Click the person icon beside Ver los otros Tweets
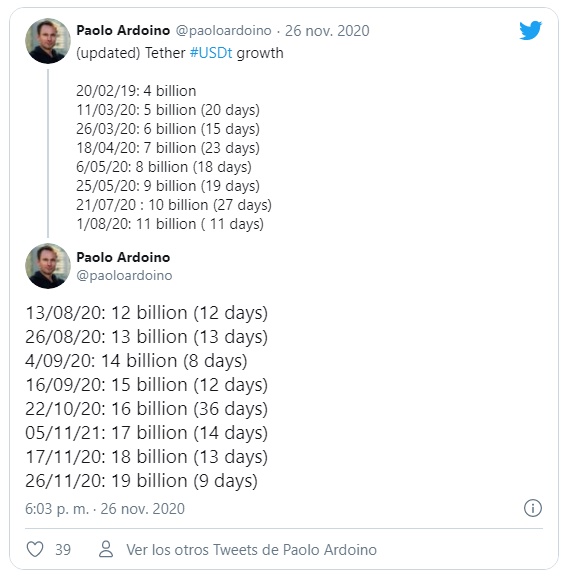The image size is (569, 583). point(106,549)
